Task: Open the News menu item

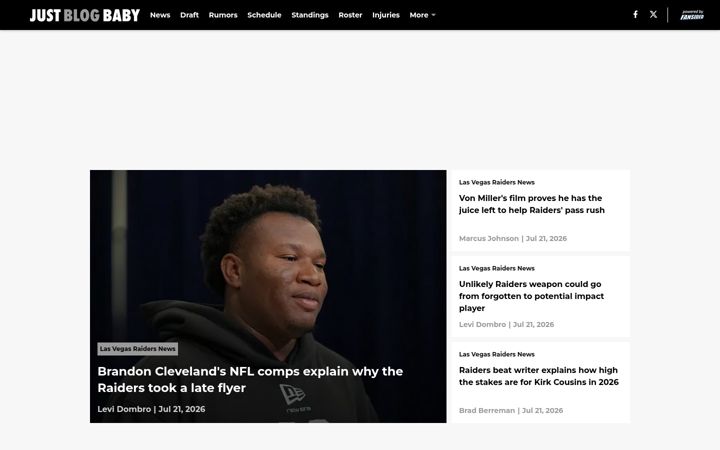Action: 160,15
